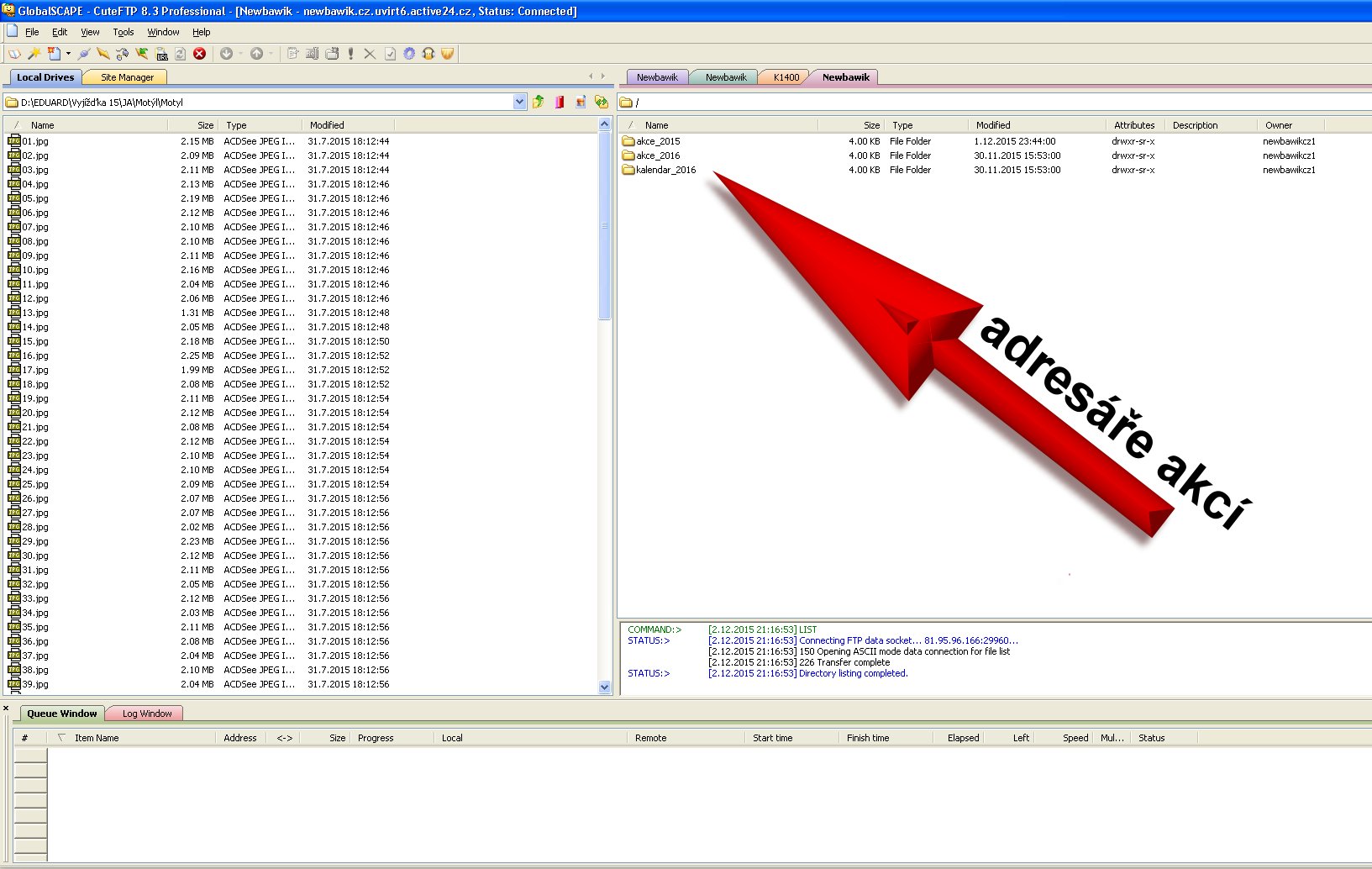Click the exclamation mark Execute icon

pos(350,54)
